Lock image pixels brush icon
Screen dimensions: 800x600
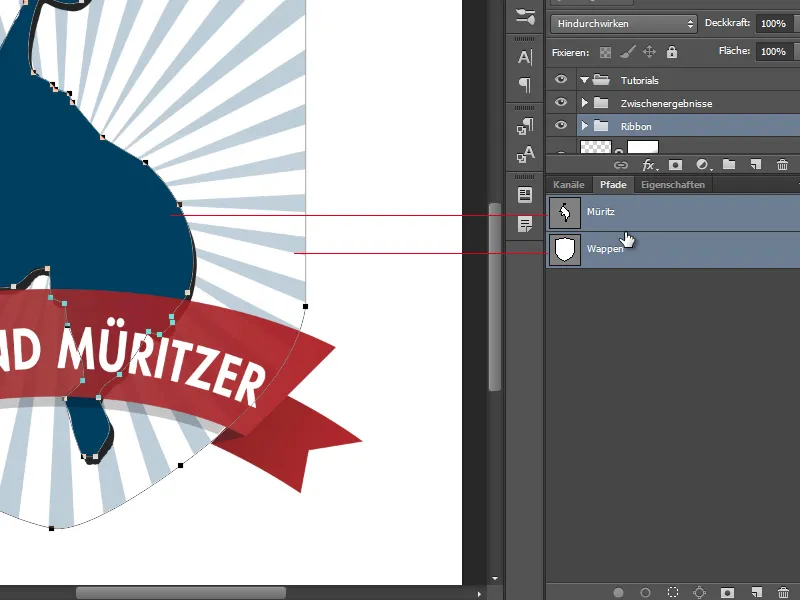pos(628,52)
